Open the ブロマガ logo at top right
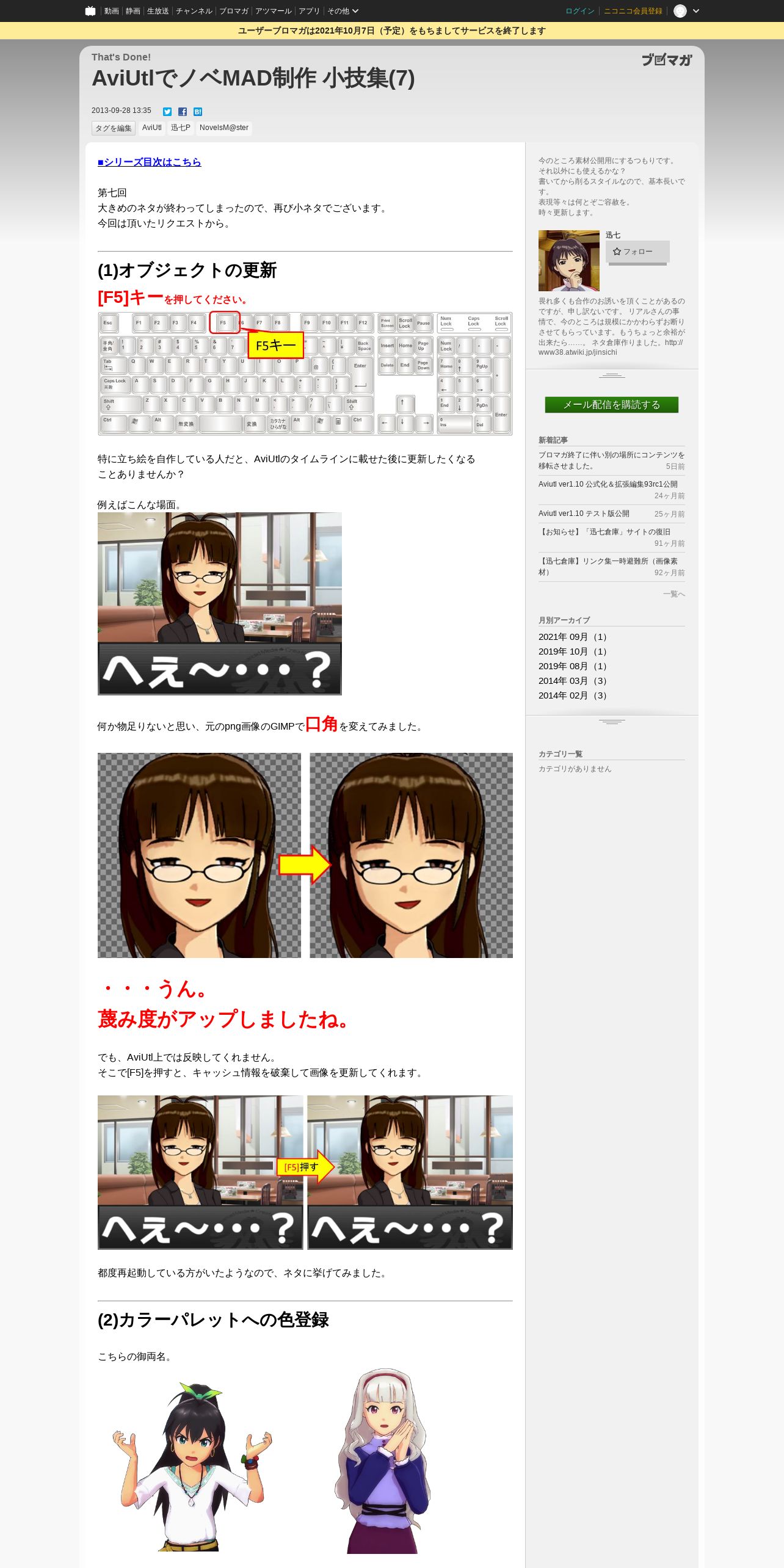784x1568 pixels. [667, 60]
